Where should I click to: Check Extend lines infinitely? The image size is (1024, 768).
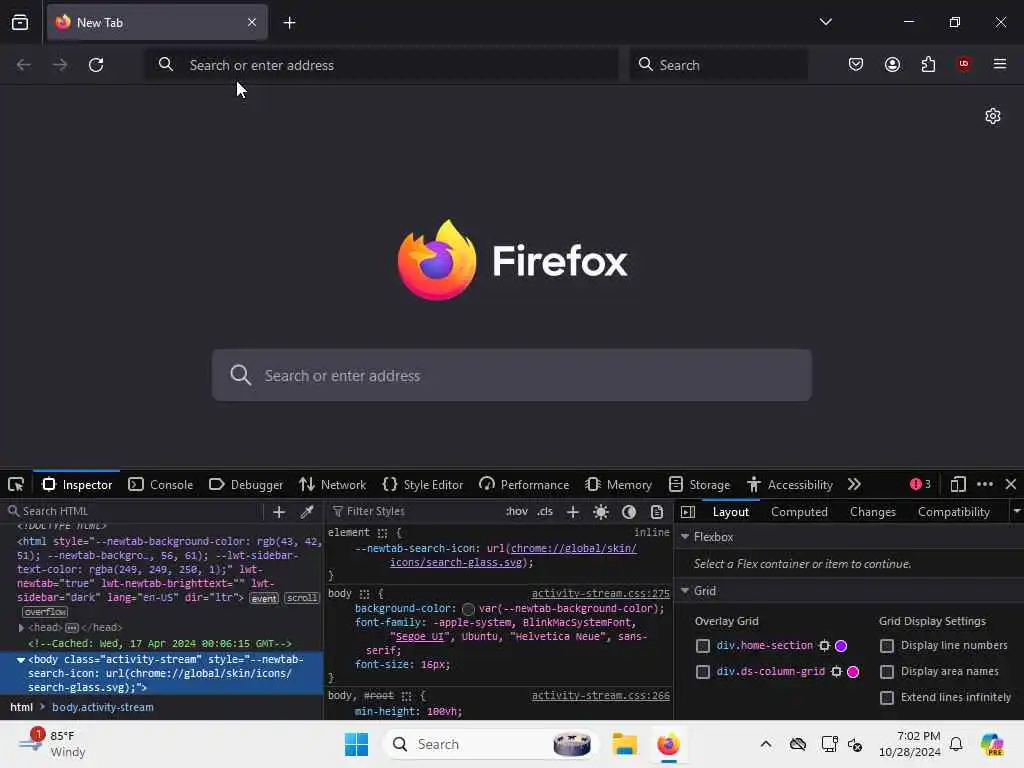click(887, 698)
